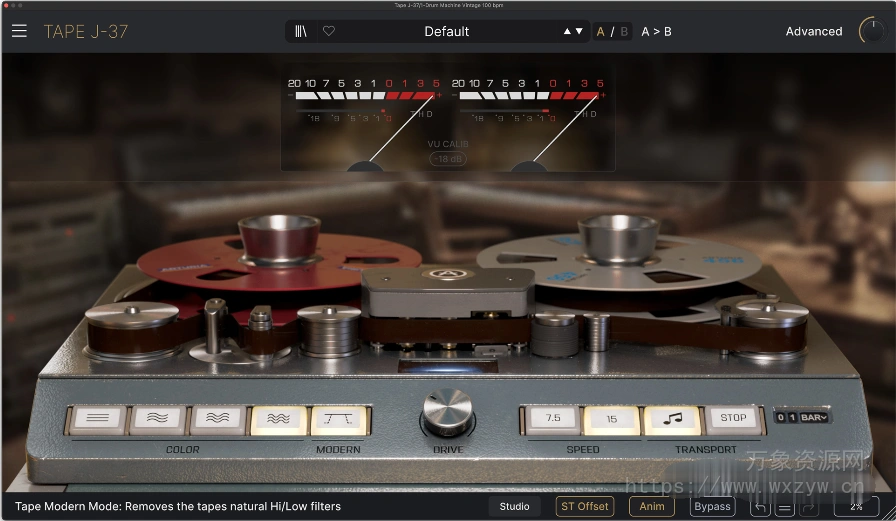
Task: Open the undo history list icon
Action: 785,507
